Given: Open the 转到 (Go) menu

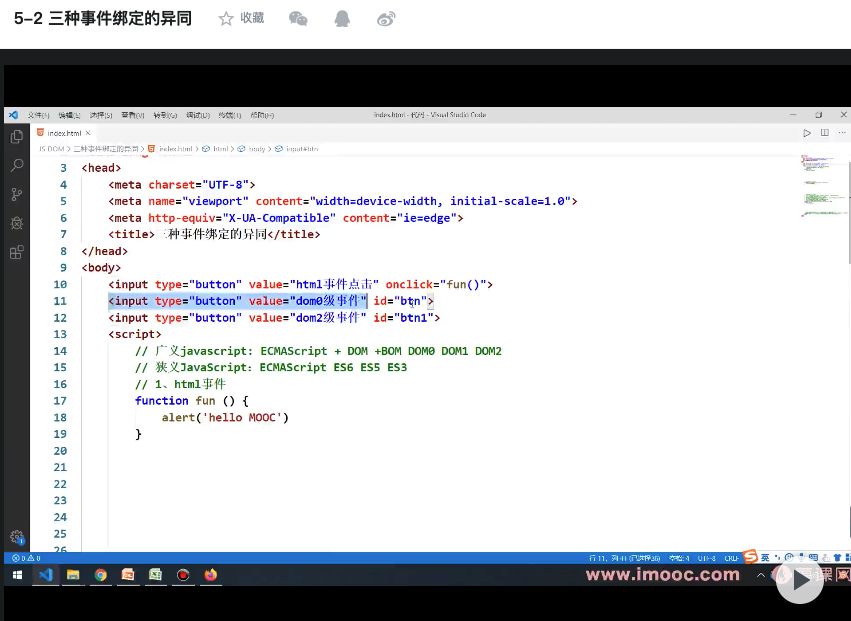Looking at the screenshot, I should point(165,115).
